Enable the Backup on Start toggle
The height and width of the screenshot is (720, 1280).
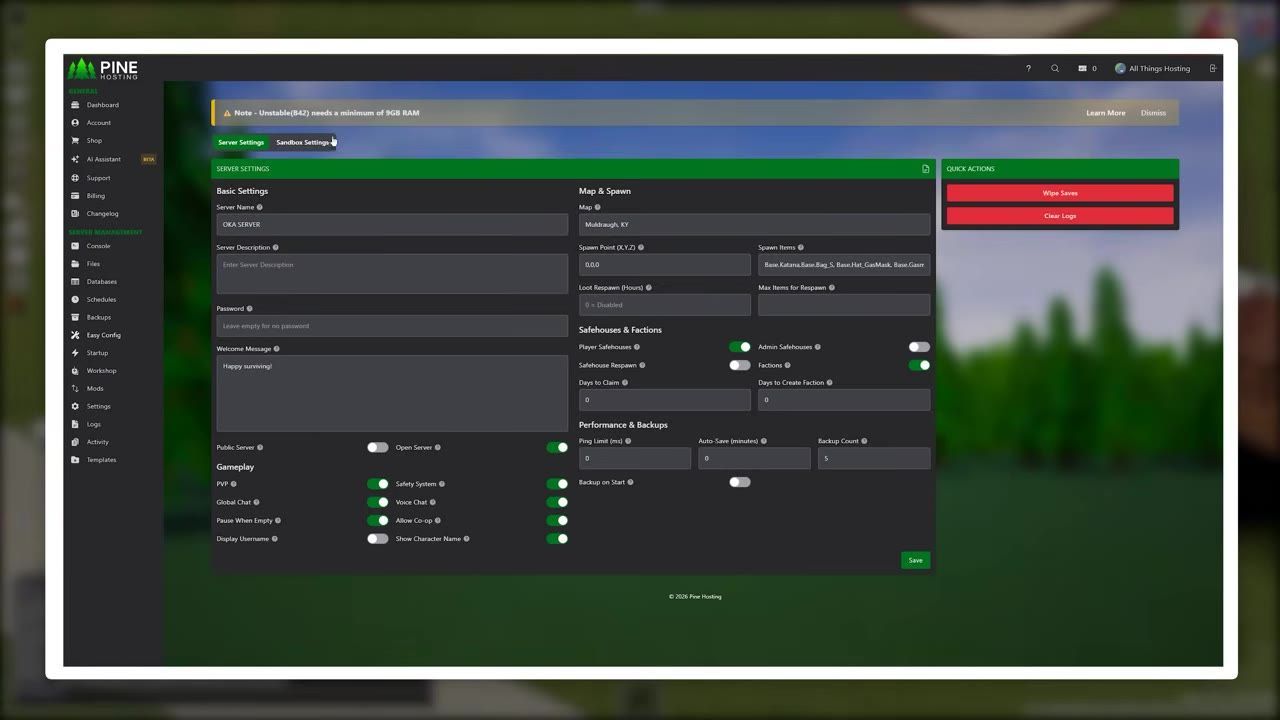[x=740, y=482]
